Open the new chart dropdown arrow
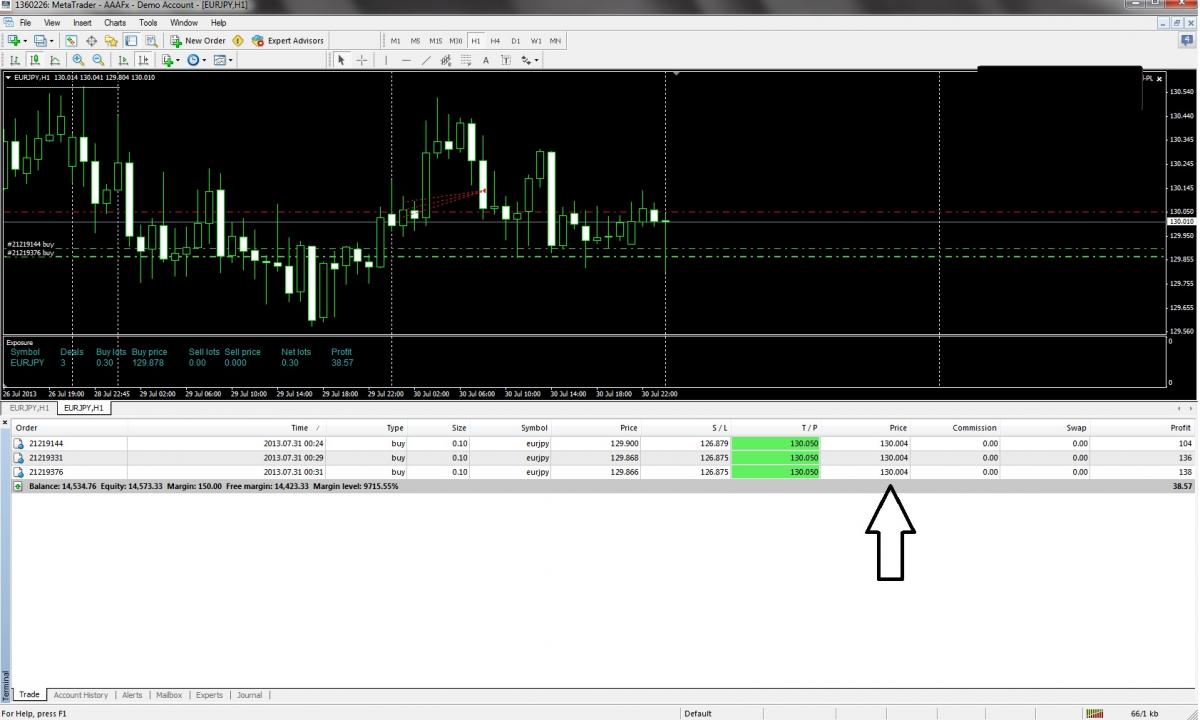 pyautogui.click(x=25, y=41)
